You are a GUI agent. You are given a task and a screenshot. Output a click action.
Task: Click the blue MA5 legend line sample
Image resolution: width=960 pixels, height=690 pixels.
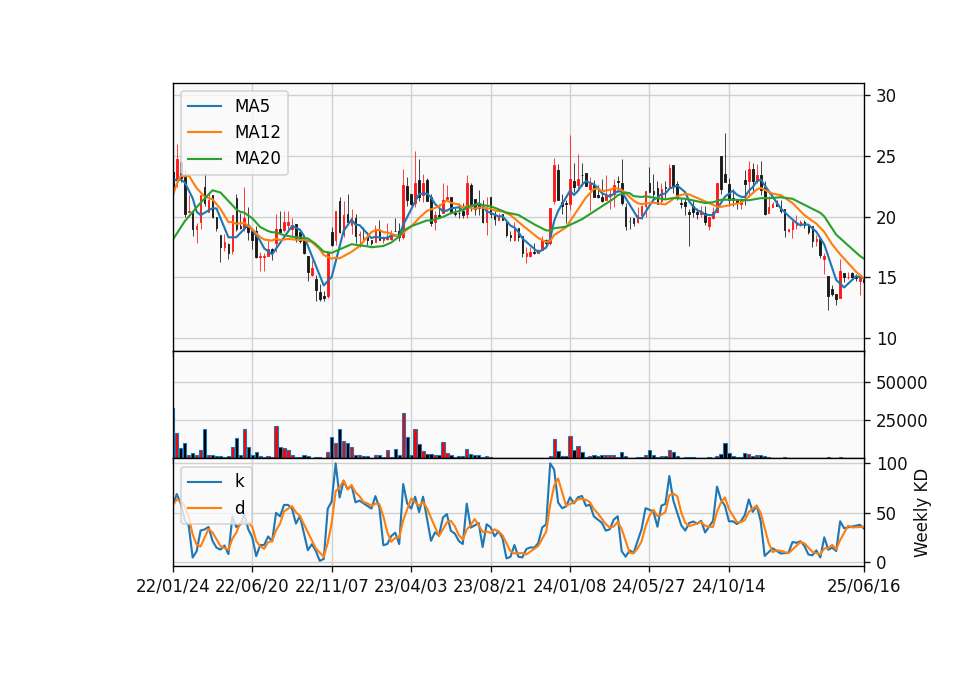204,107
